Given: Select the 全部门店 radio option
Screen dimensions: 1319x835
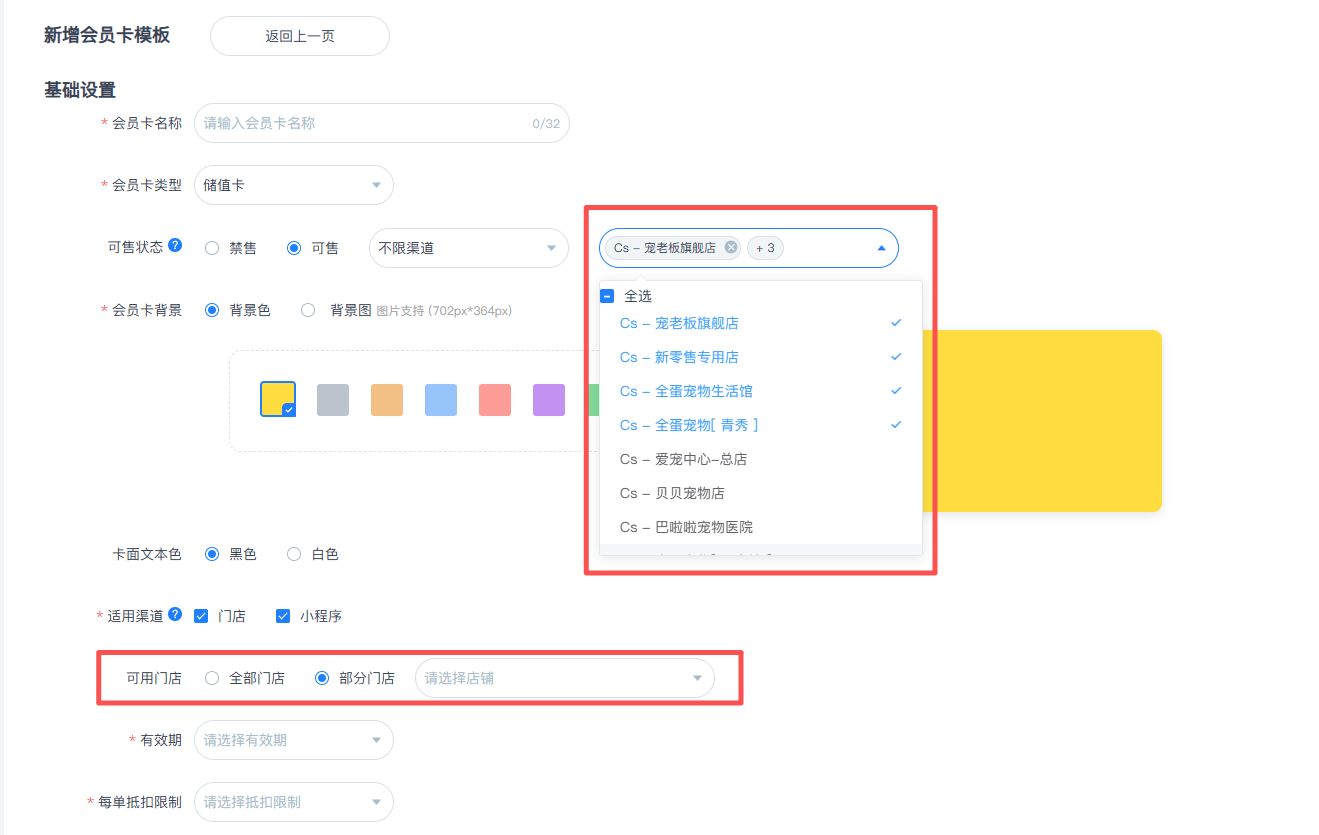Looking at the screenshot, I should point(212,678).
